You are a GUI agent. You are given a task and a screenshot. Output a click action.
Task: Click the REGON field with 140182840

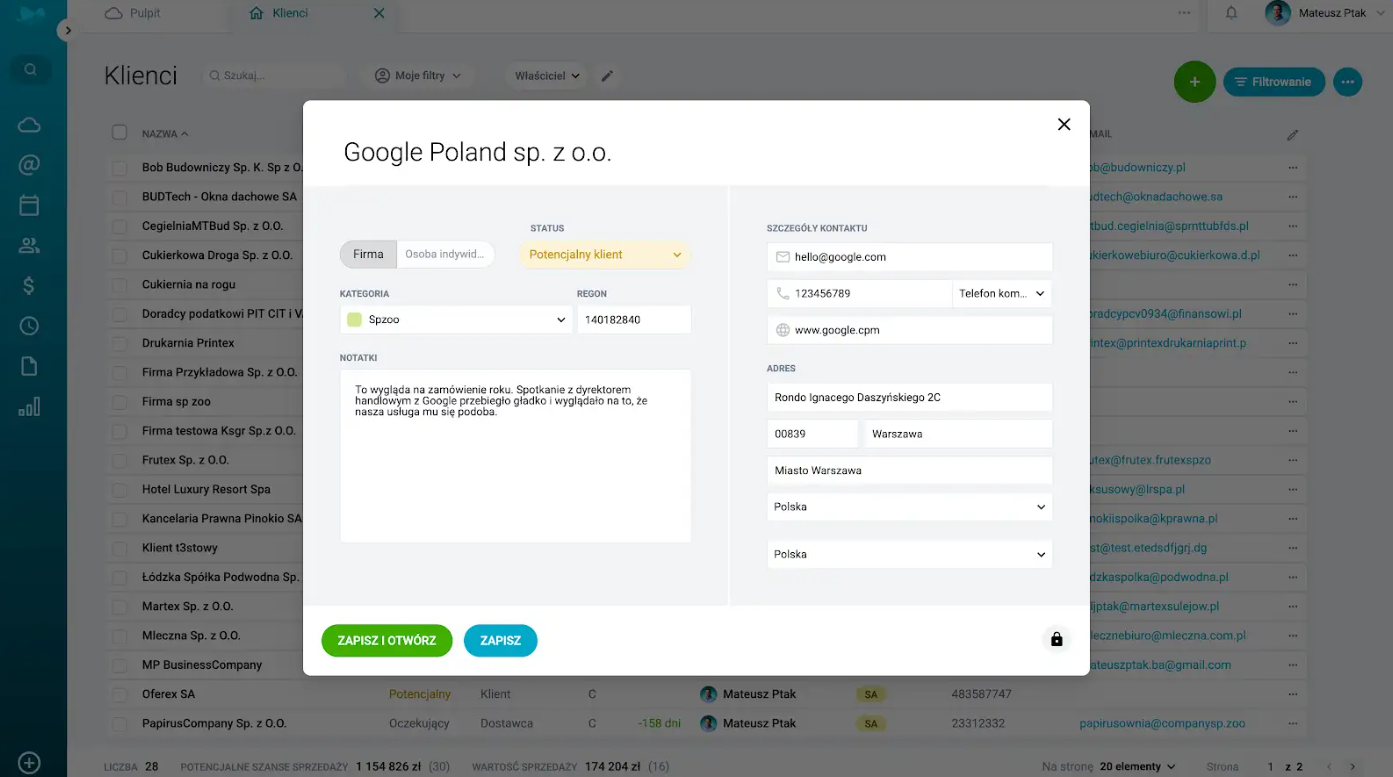[634, 320]
